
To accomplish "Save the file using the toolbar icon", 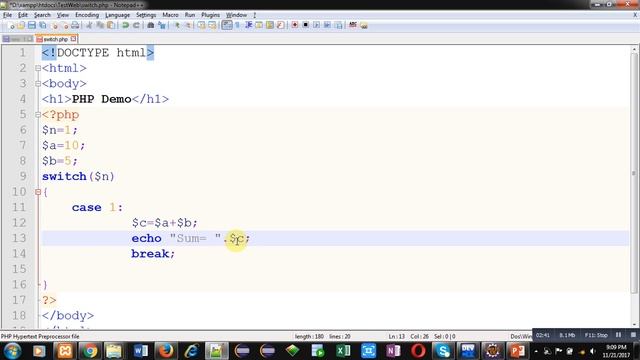I will 32,25.
